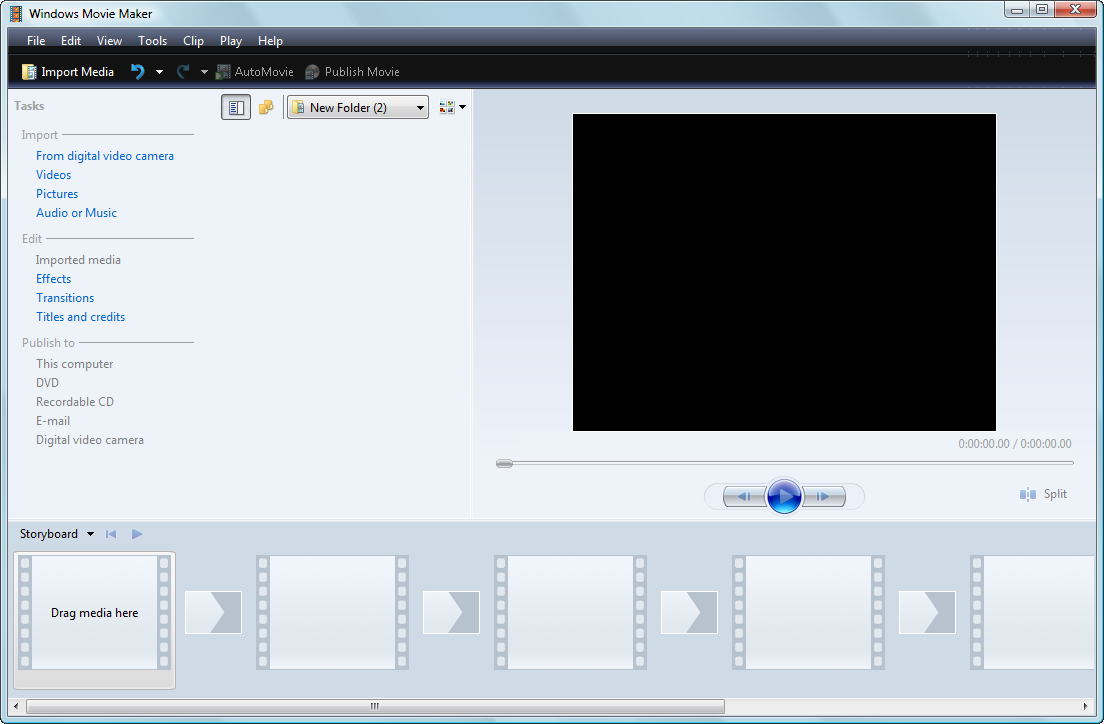This screenshot has width=1104, height=724.
Task: Toggle the Tasks pane view button
Action: pyautogui.click(x=236, y=107)
